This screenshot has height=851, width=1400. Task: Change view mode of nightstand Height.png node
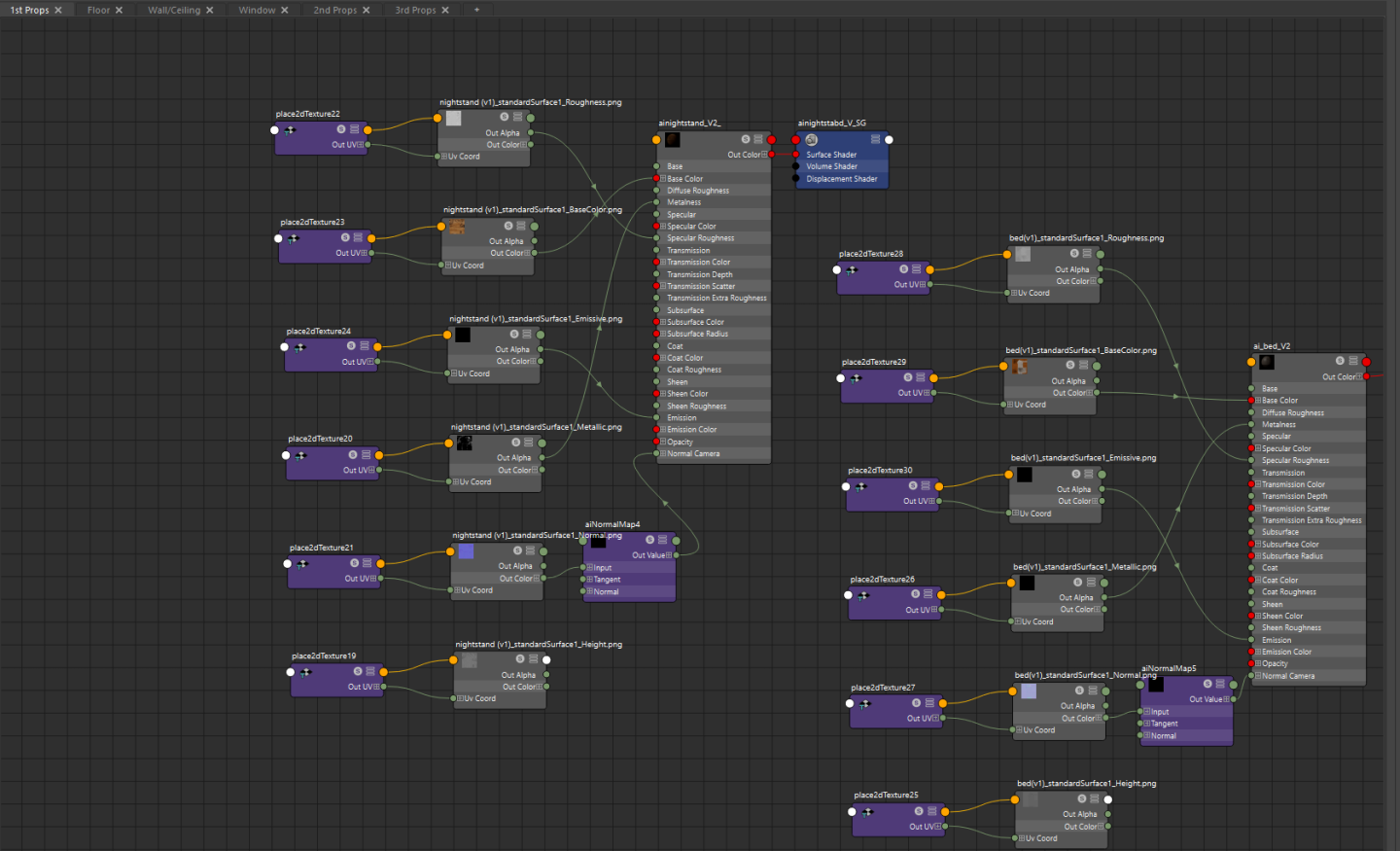(533, 659)
